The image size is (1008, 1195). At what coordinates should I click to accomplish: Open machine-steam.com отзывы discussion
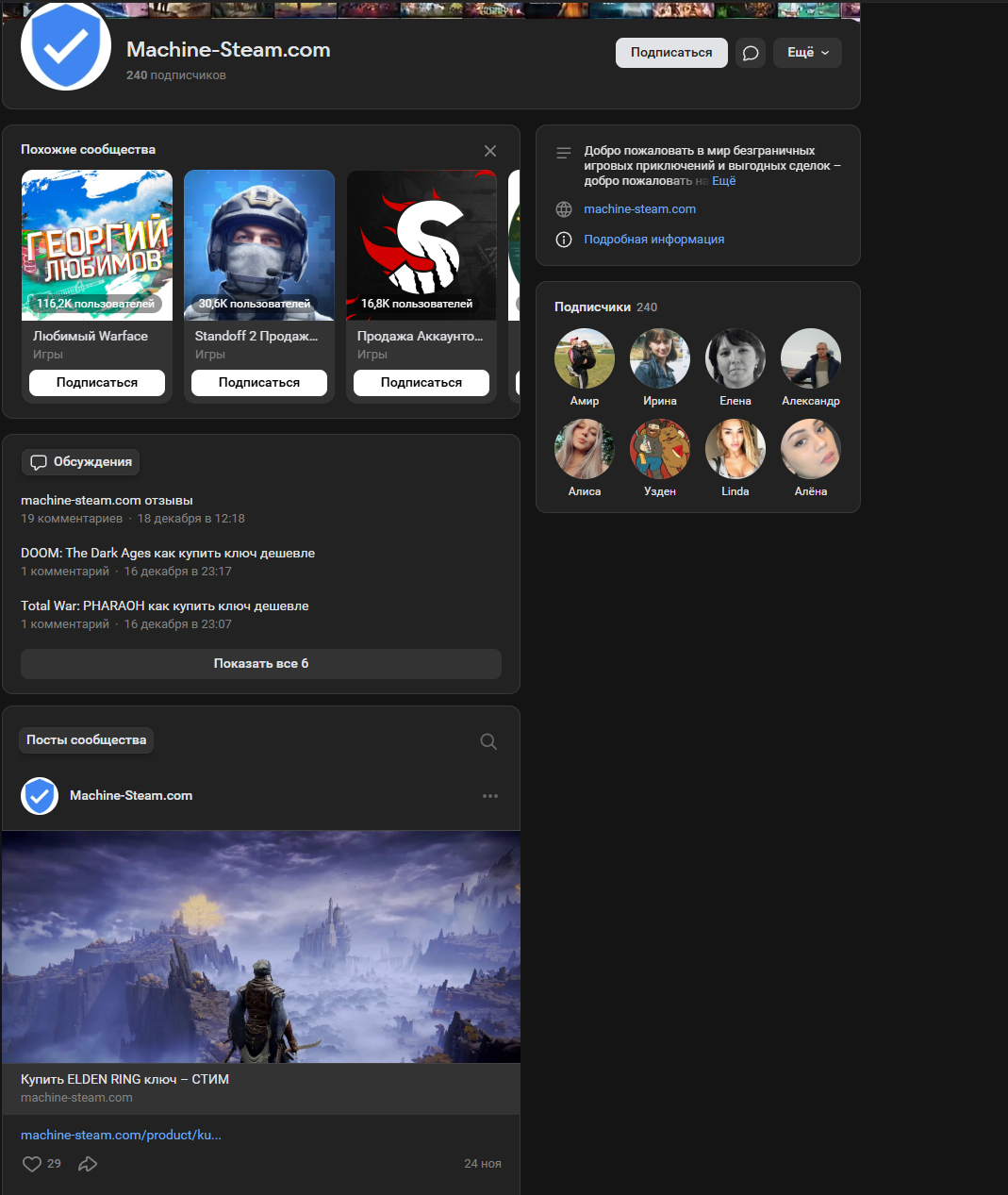click(x=107, y=501)
